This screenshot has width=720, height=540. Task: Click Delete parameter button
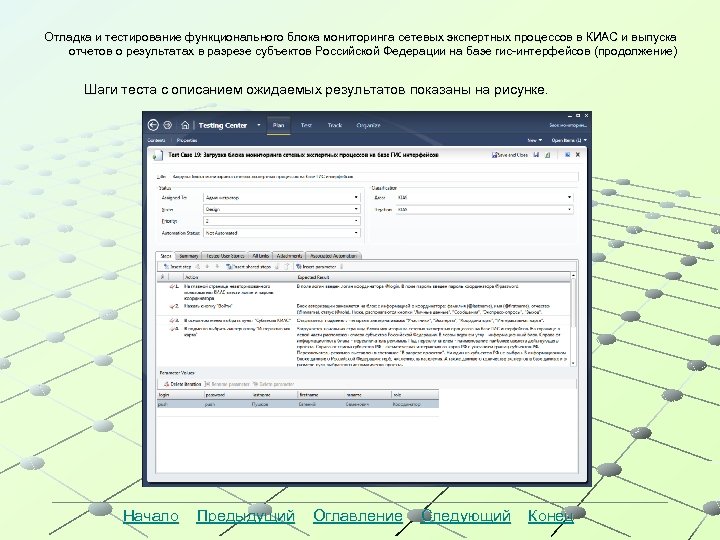[x=273, y=384]
